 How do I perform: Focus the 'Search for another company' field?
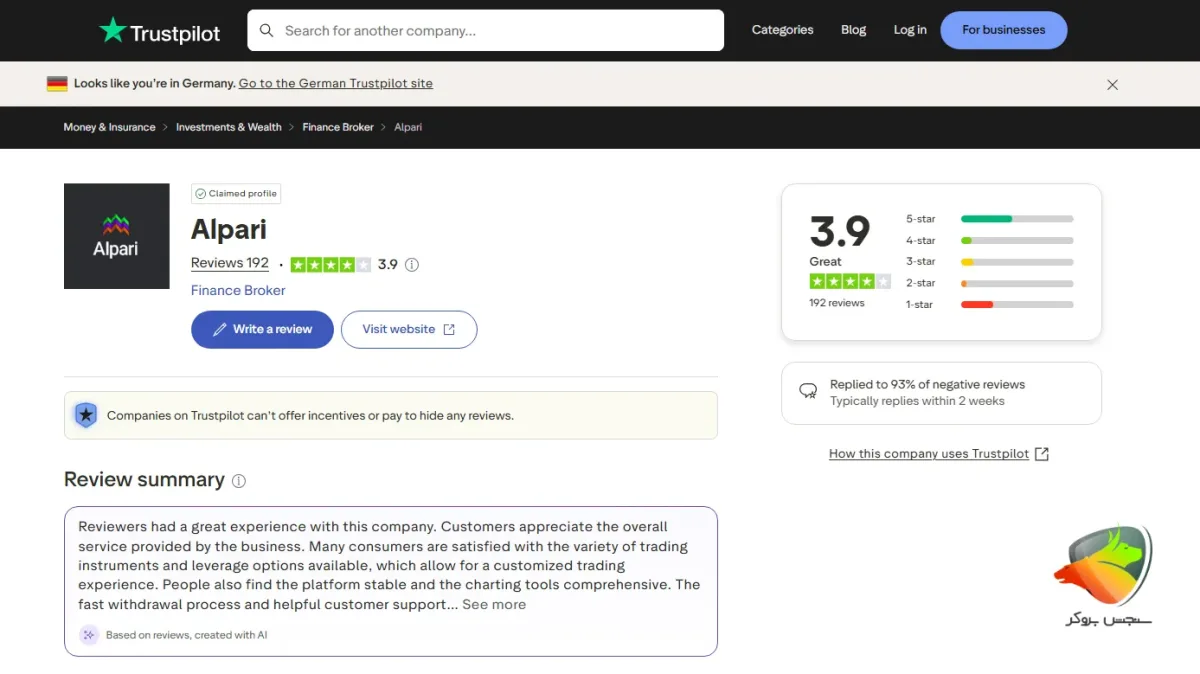point(485,30)
